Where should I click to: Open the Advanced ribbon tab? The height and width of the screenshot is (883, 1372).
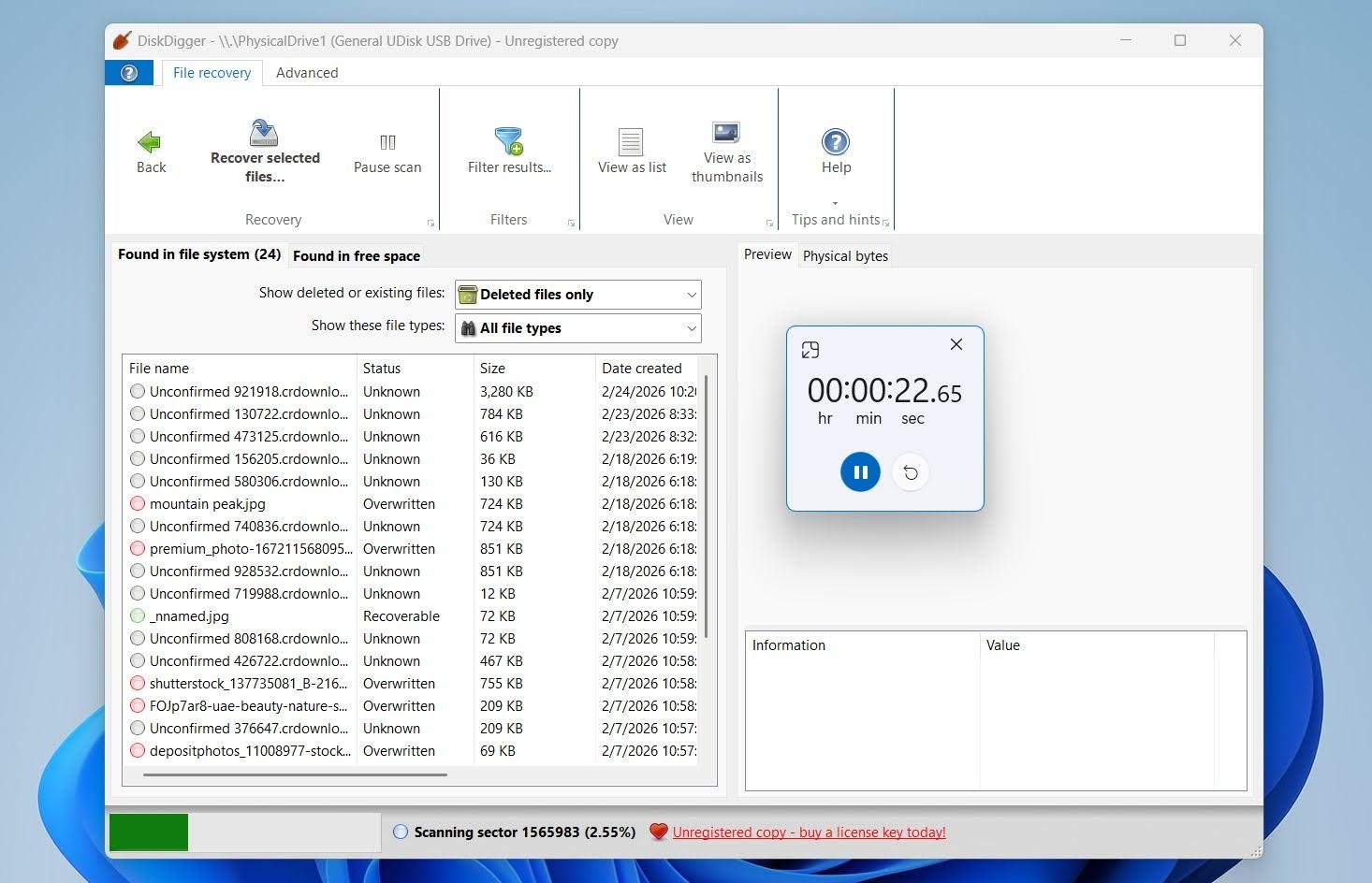click(x=307, y=73)
